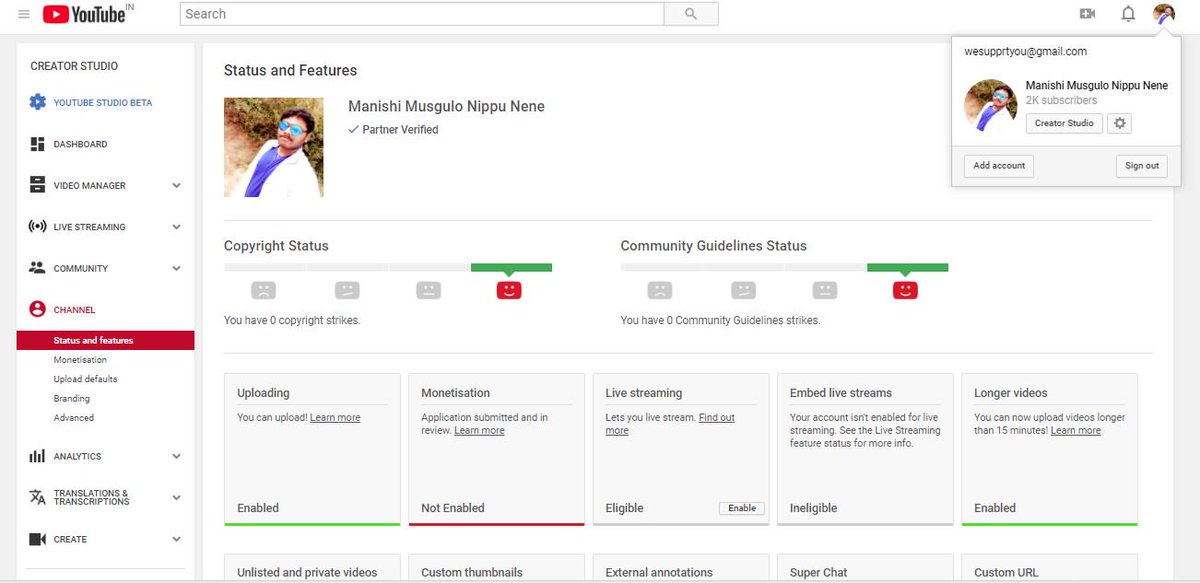This screenshot has height=583, width=1200.
Task: Click Sign out
Action: pos(1142,165)
